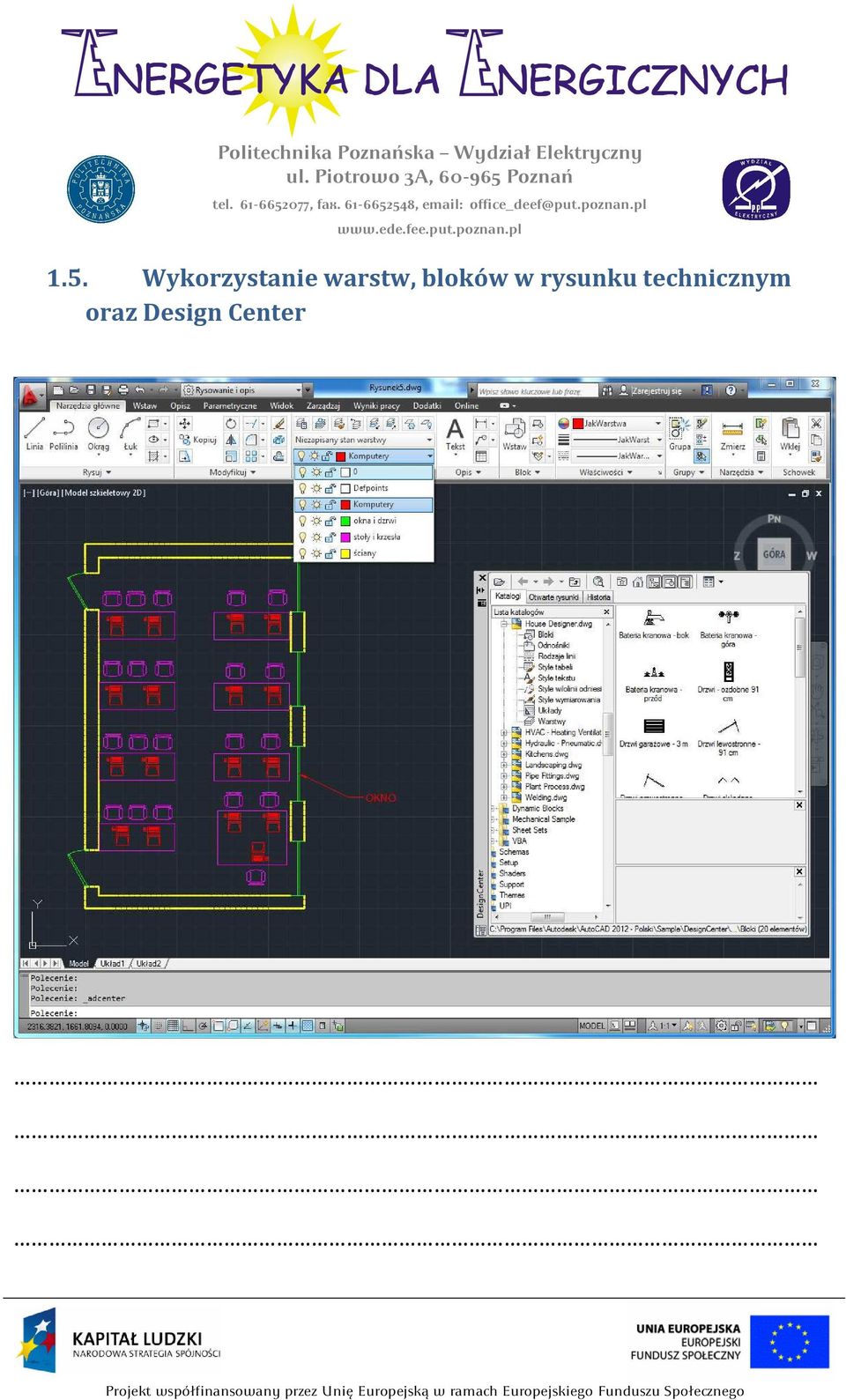Open the current layer Komputery dropdown
Image resolution: width=846 pixels, height=1400 pixels.
coord(429,456)
